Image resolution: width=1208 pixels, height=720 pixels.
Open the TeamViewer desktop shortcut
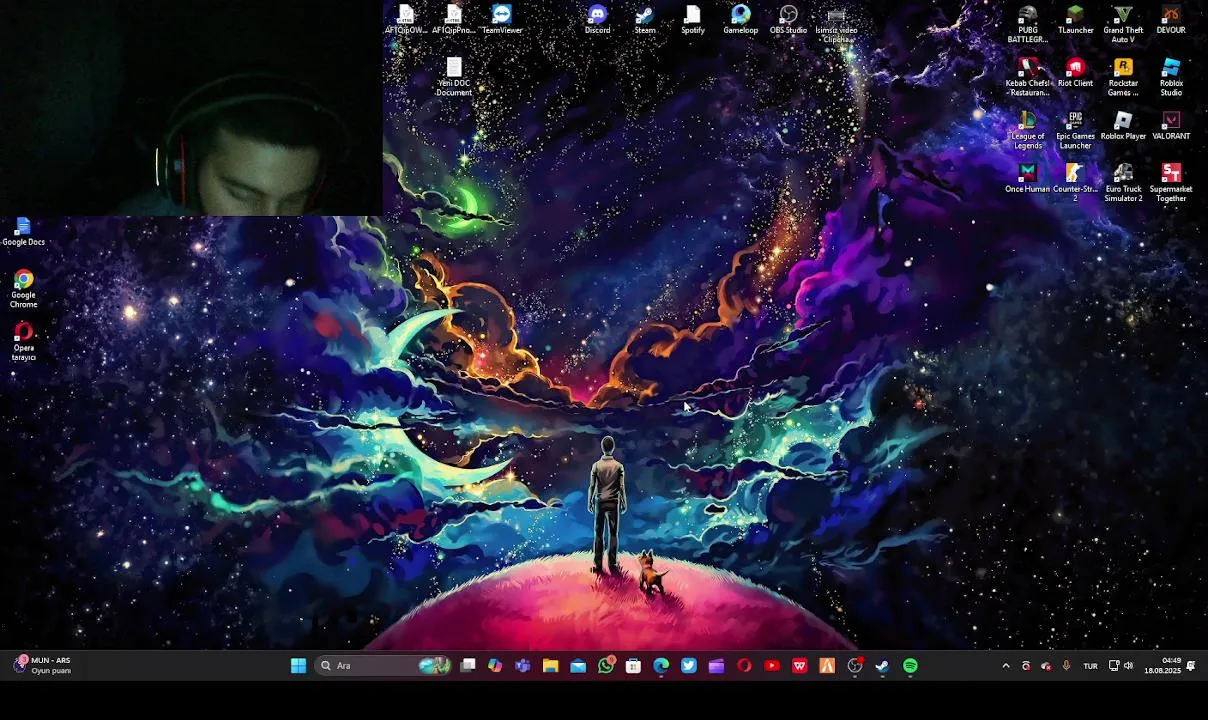(502, 20)
